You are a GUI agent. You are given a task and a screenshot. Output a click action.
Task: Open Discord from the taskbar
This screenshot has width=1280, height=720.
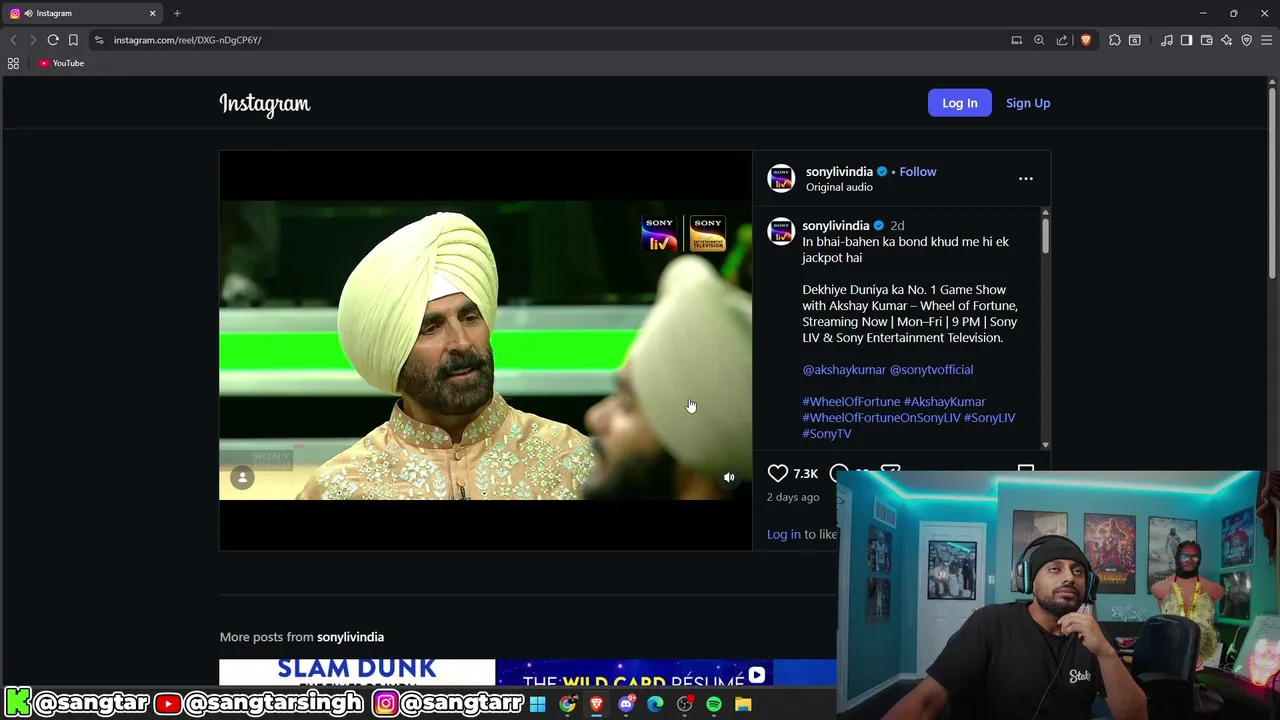click(x=626, y=704)
